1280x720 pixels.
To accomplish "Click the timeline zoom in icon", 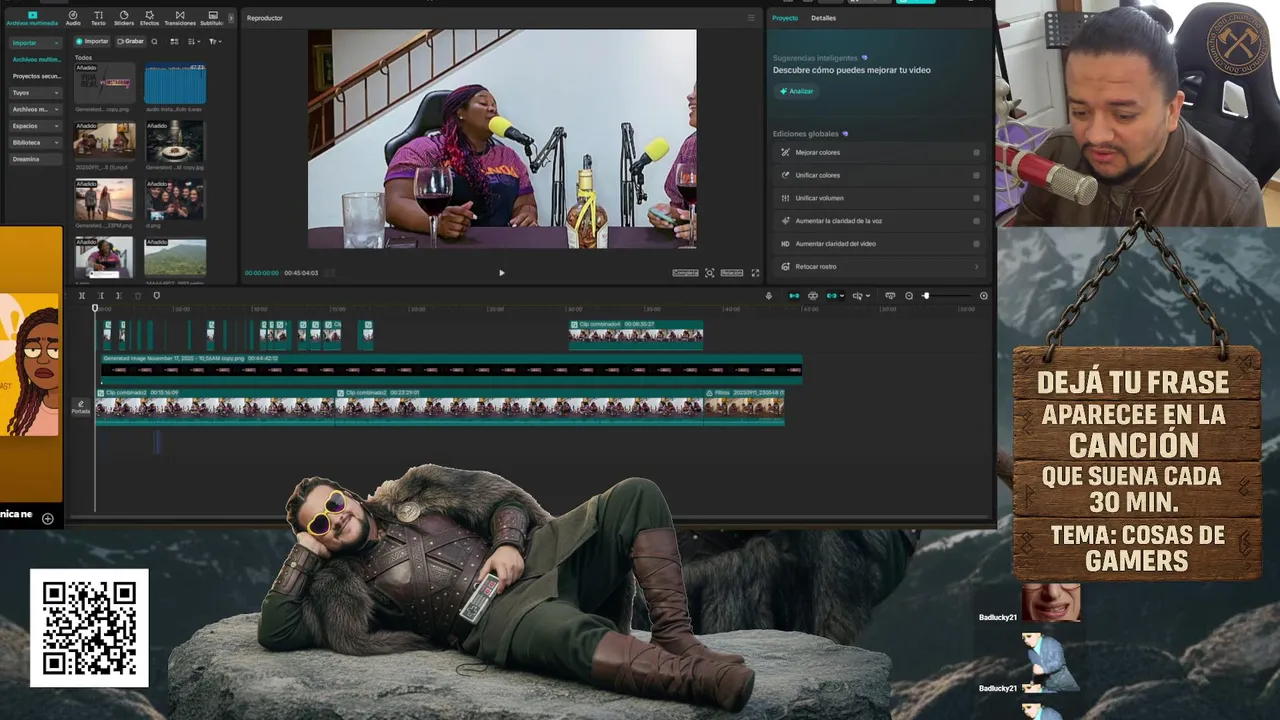I will [x=983, y=296].
